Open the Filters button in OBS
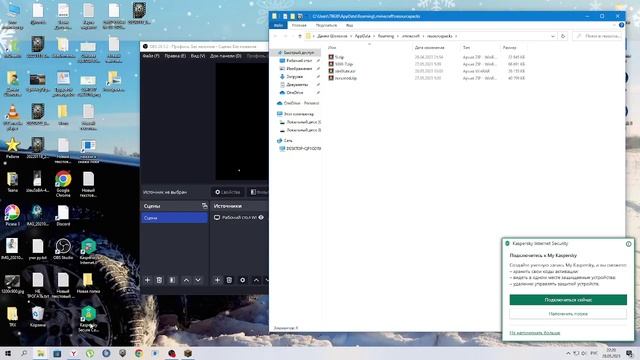 click(x=258, y=192)
